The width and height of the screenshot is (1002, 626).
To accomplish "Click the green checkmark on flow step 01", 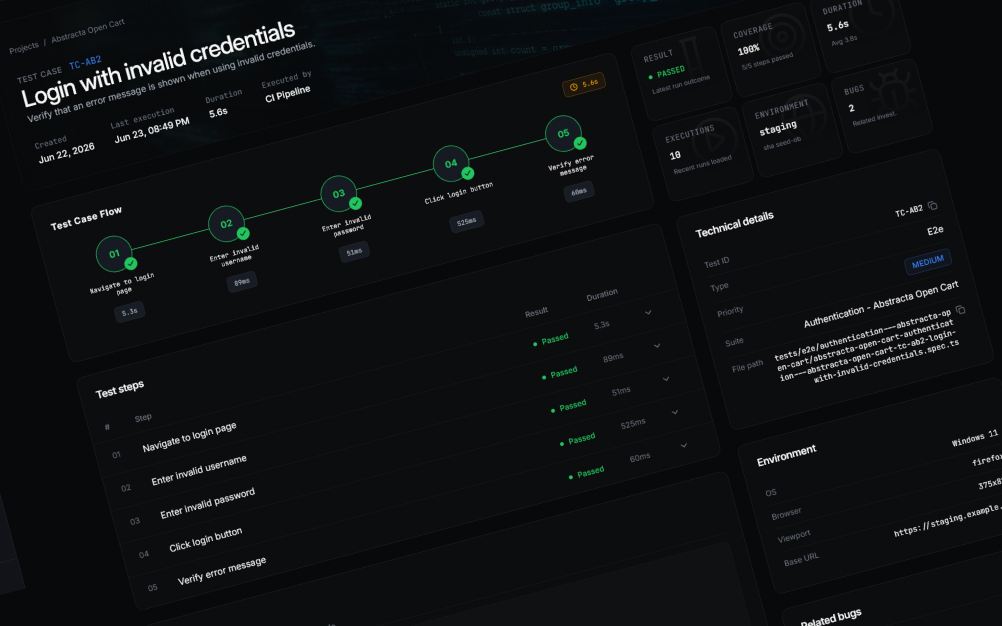I will pos(131,263).
